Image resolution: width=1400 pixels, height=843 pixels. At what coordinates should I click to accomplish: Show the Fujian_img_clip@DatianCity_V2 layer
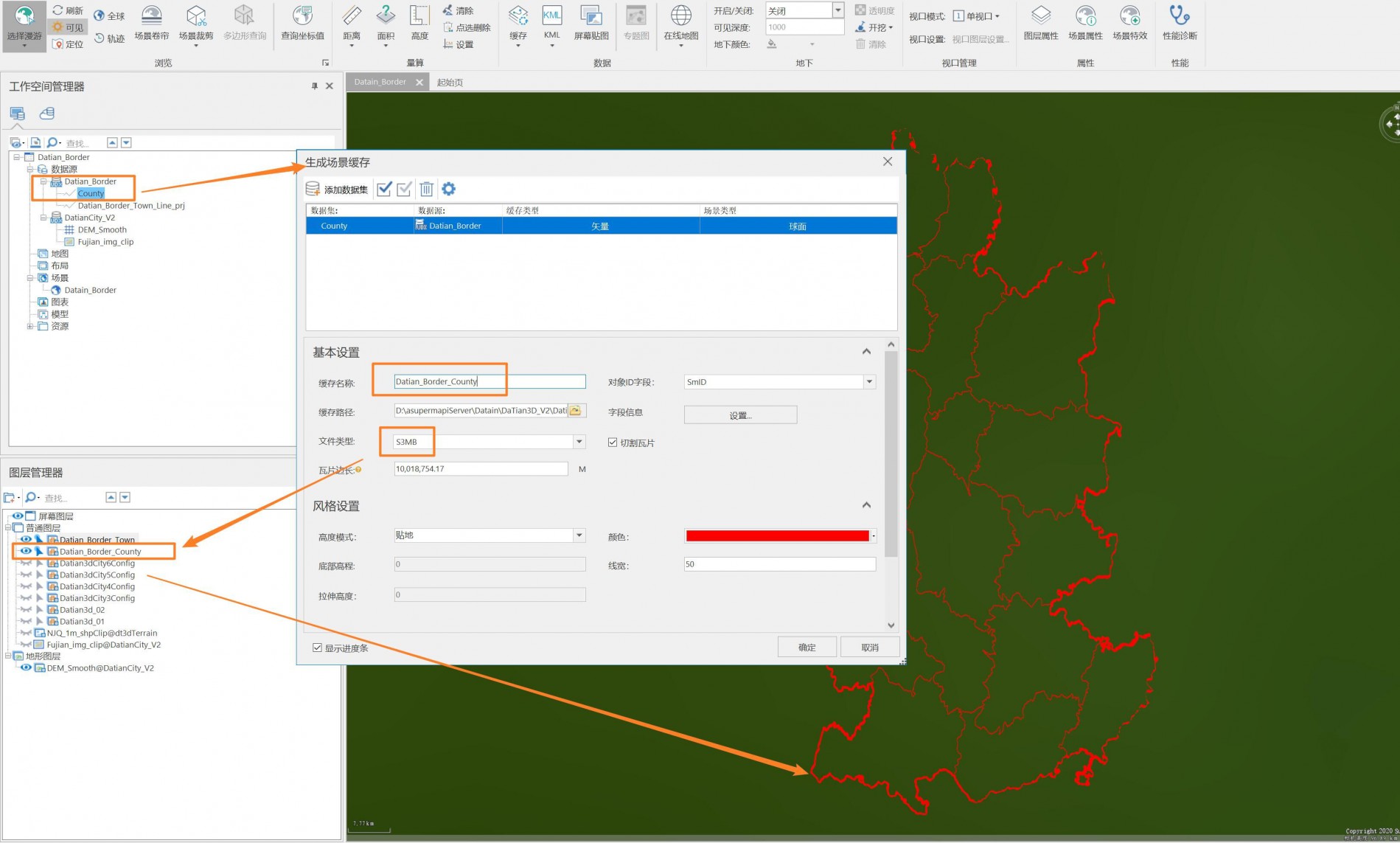(x=26, y=644)
